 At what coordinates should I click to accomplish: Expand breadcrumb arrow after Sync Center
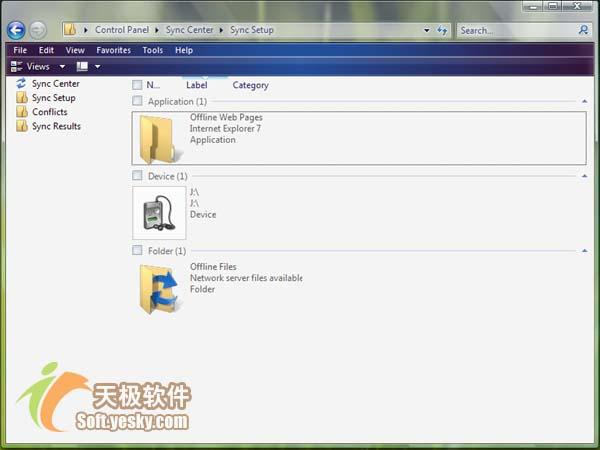pyautogui.click(x=221, y=30)
